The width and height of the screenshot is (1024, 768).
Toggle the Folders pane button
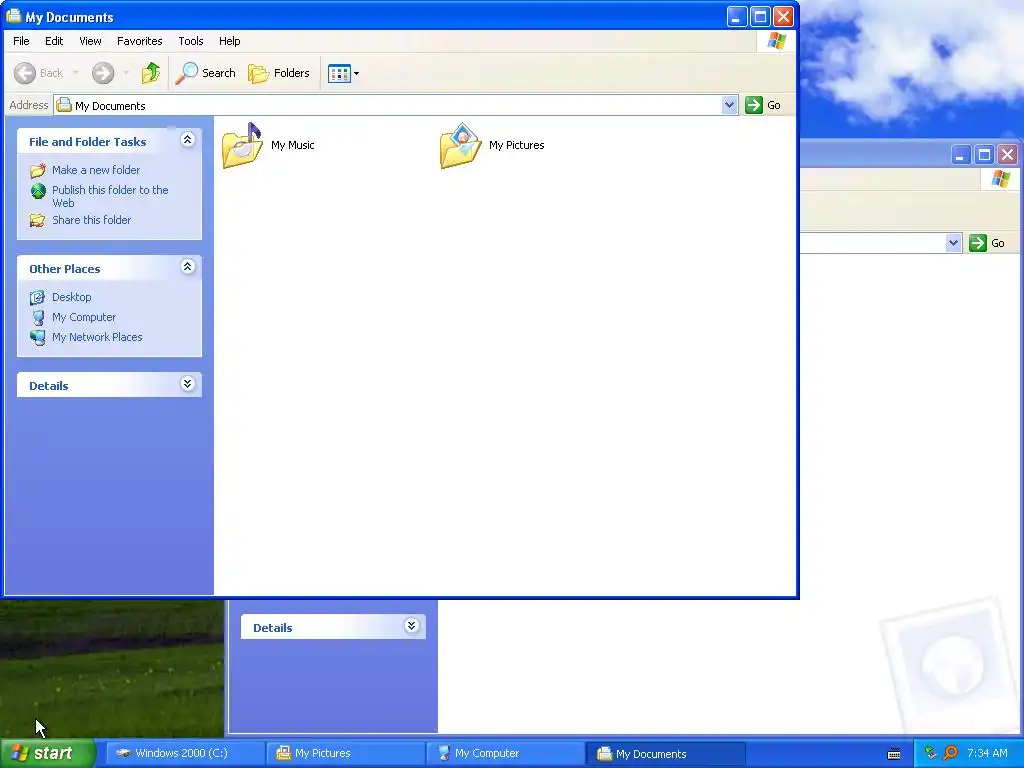point(279,73)
